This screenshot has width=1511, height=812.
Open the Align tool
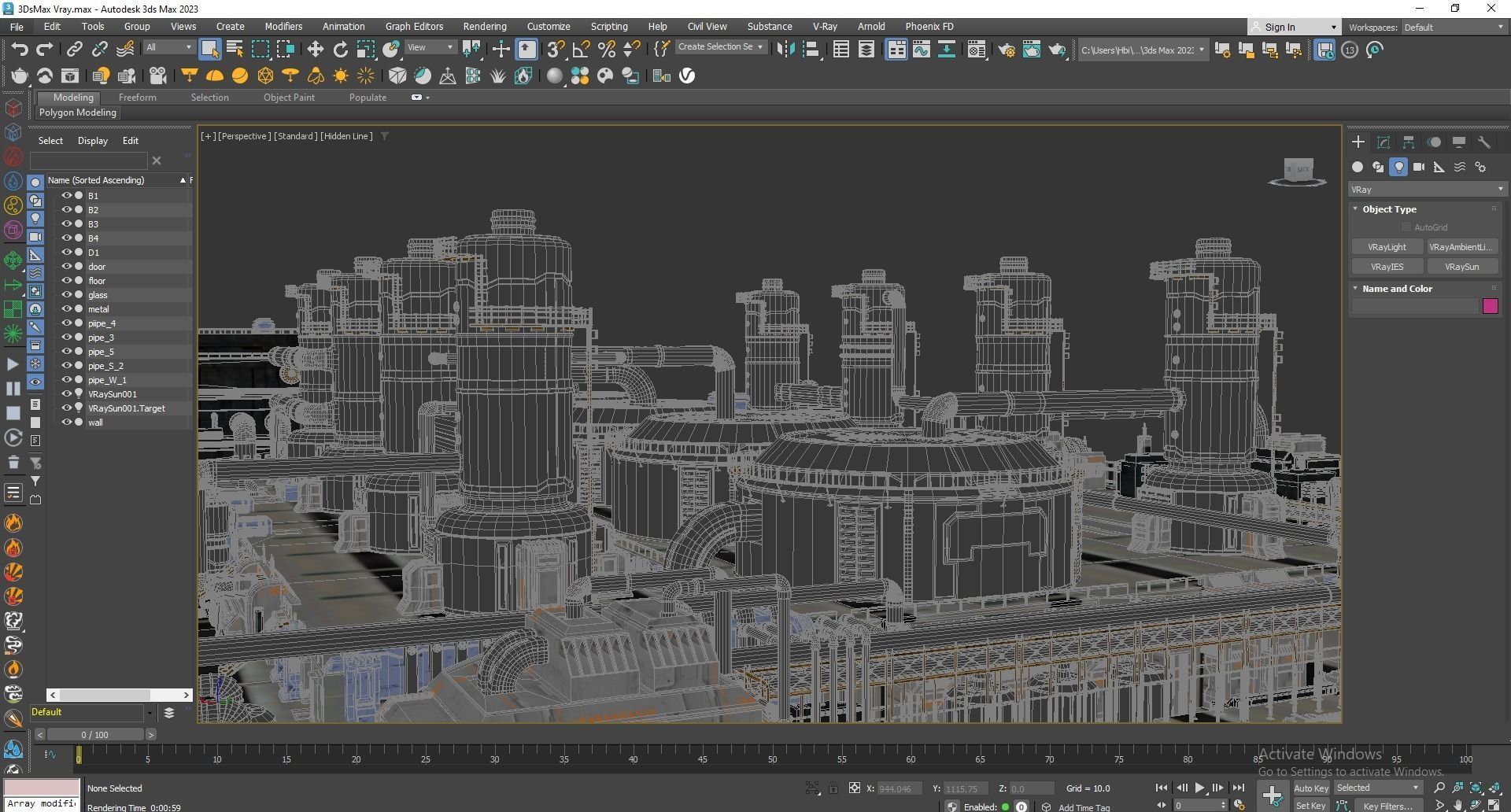click(x=811, y=50)
